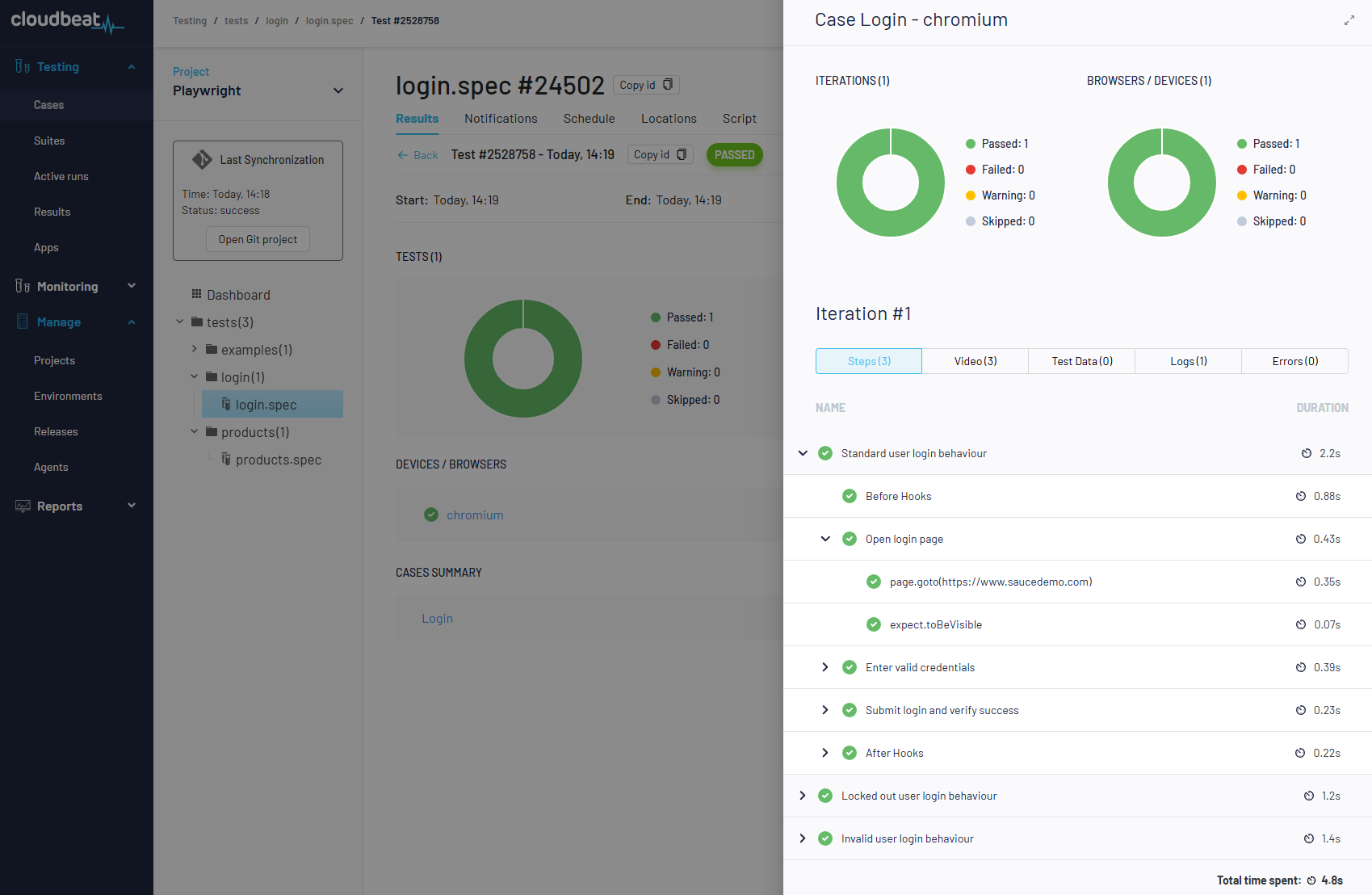Image resolution: width=1372 pixels, height=895 pixels.
Task: Click the login.spec file icon
Action: (226, 404)
